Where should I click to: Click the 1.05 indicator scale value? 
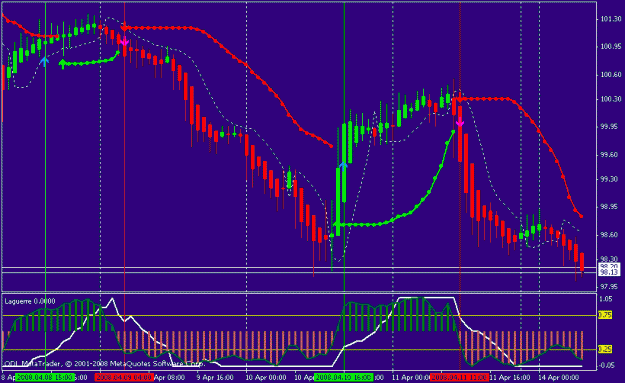tap(605, 299)
